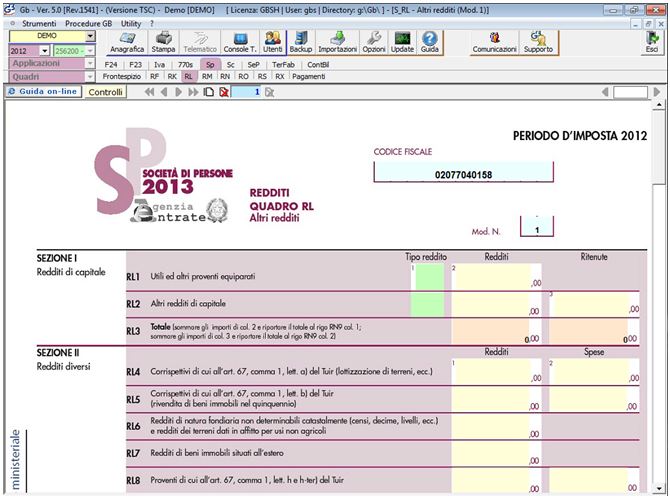Open the Supporto tool

538,43
